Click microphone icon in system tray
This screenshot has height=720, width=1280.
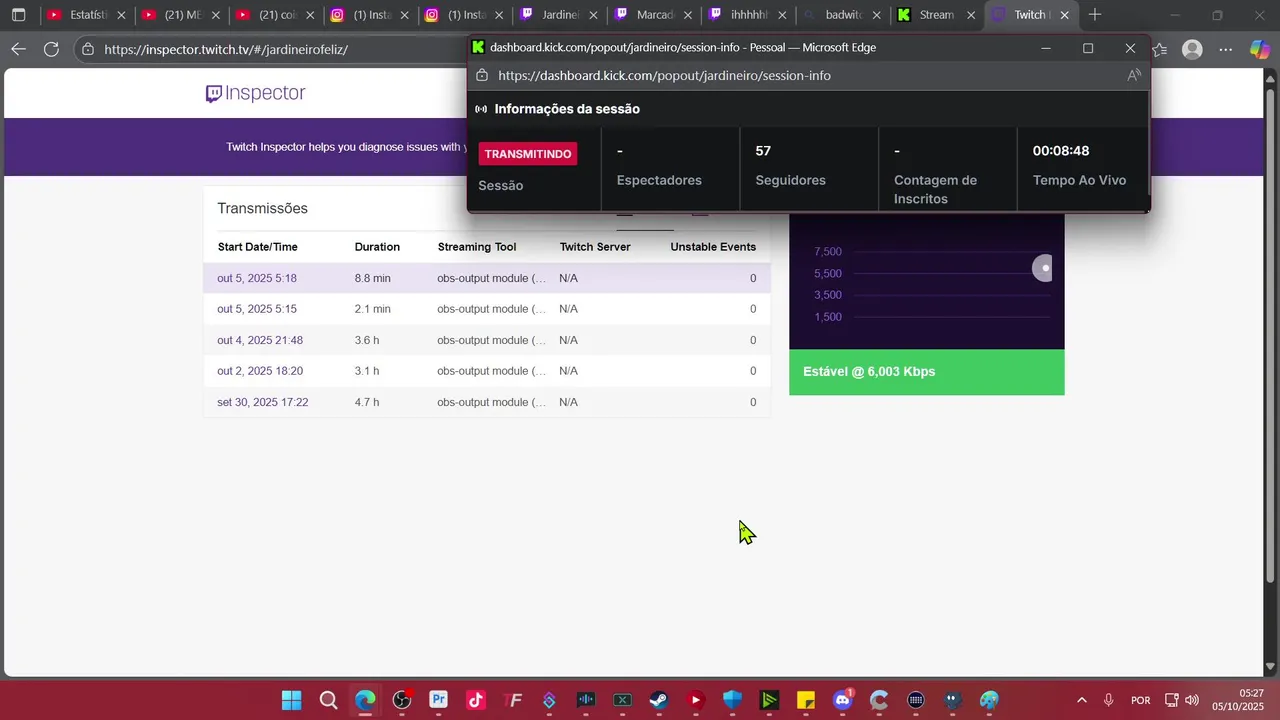[x=1108, y=700]
